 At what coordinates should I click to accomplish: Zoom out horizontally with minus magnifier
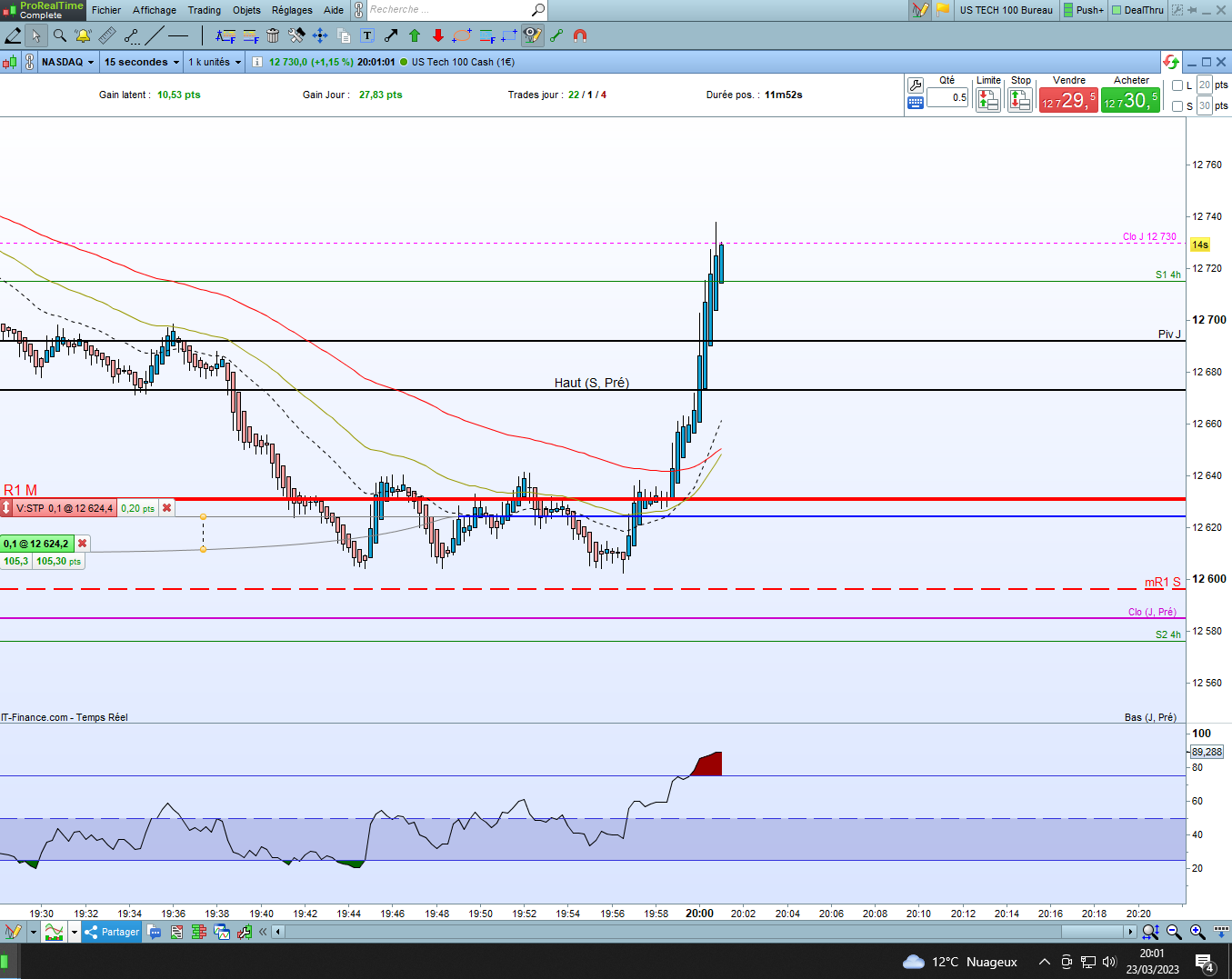coord(1174,932)
